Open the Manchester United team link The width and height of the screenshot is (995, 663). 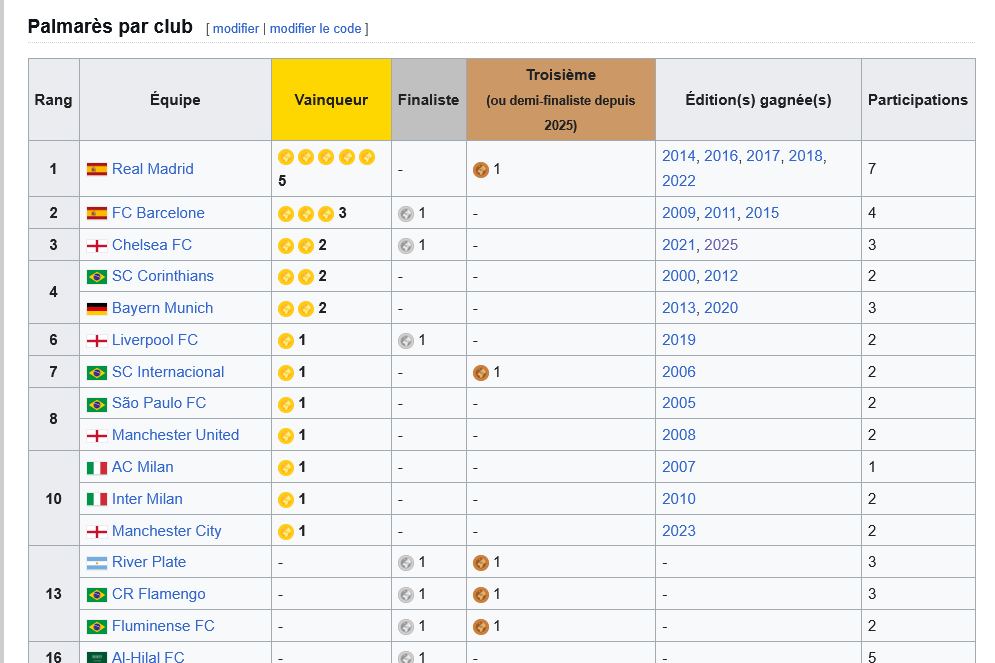click(175, 435)
